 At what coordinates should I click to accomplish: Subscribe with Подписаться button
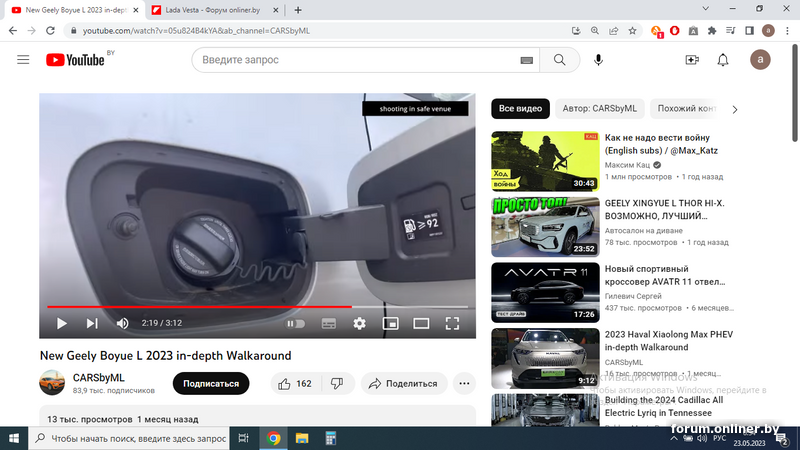(211, 384)
